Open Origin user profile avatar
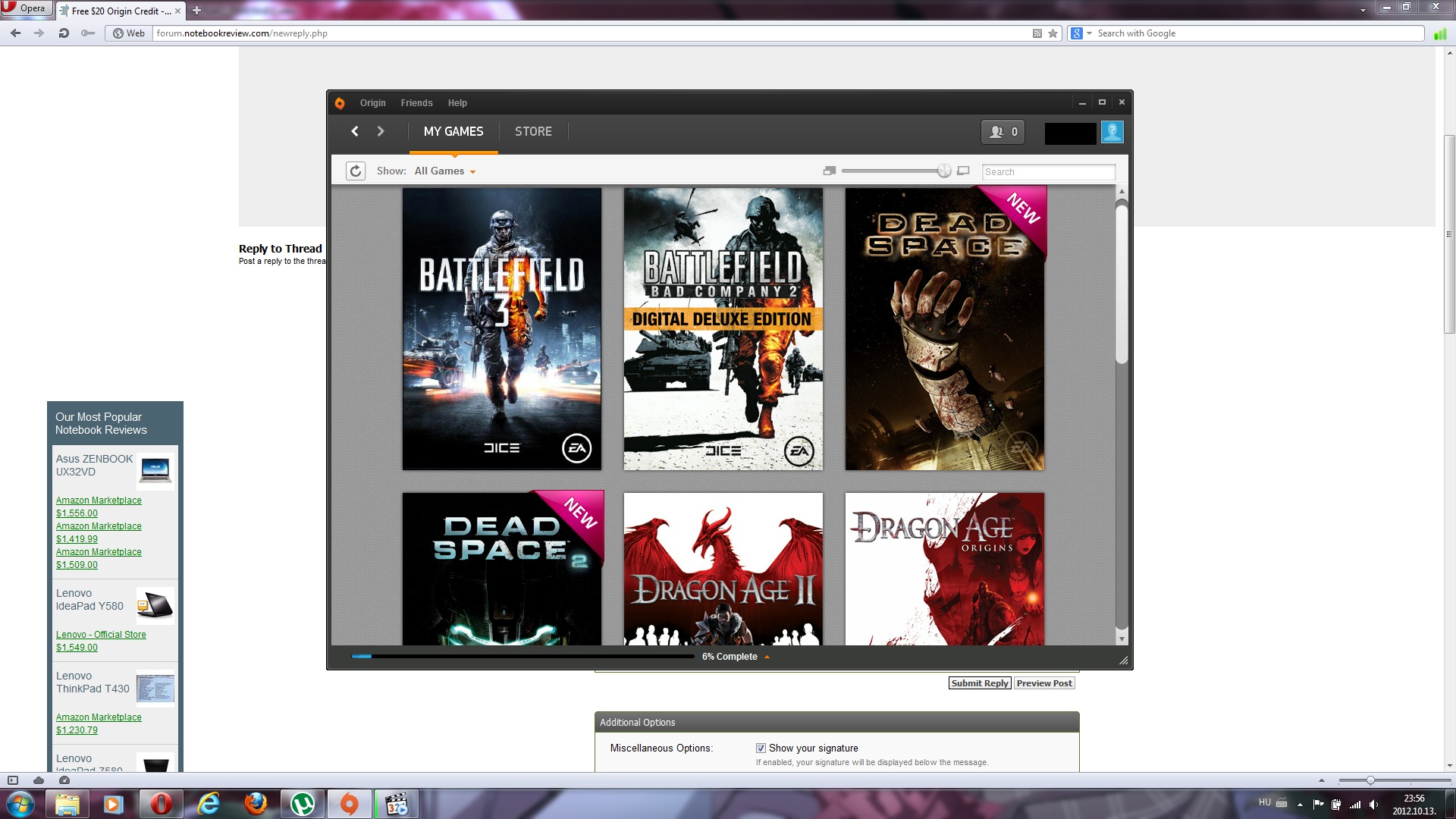This screenshot has width=1456, height=819. click(x=1112, y=132)
